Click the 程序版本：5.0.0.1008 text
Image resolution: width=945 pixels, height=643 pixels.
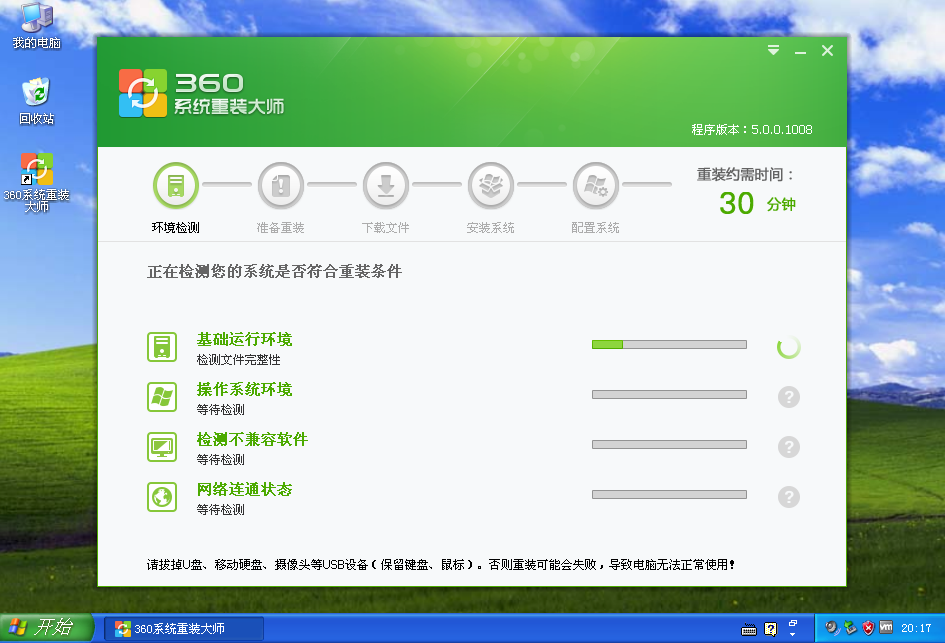pyautogui.click(x=752, y=130)
